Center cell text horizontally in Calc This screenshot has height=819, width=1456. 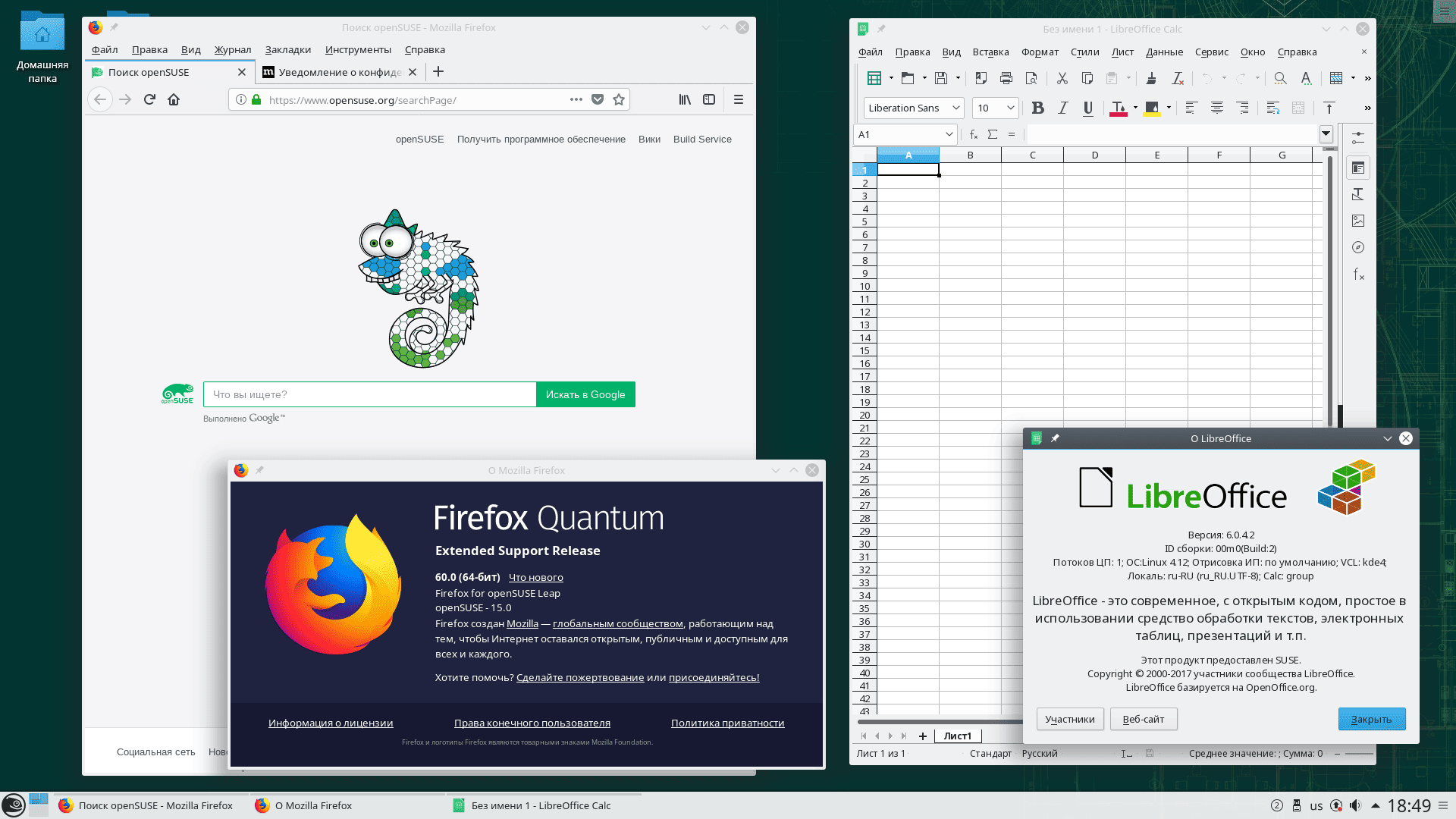coord(1217,108)
